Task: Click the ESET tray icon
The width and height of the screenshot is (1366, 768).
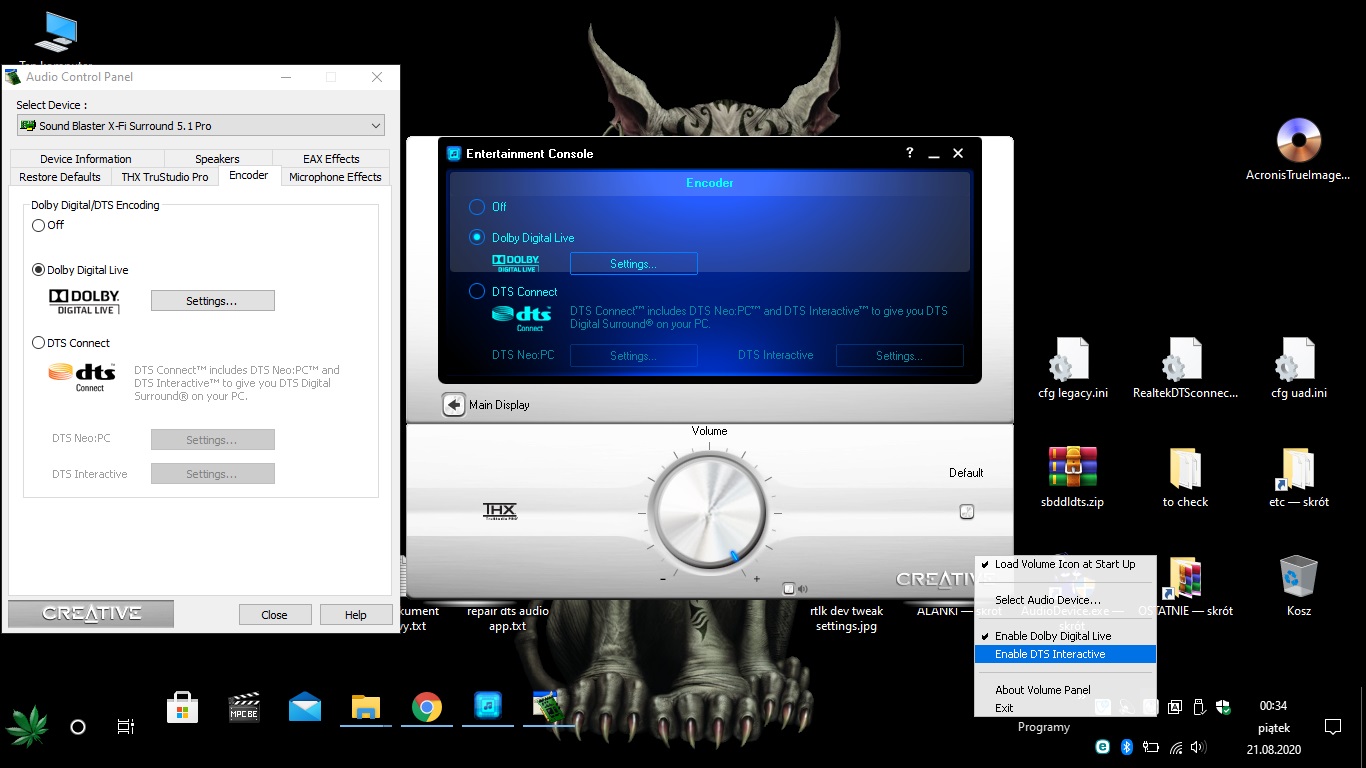Action: 1102,747
